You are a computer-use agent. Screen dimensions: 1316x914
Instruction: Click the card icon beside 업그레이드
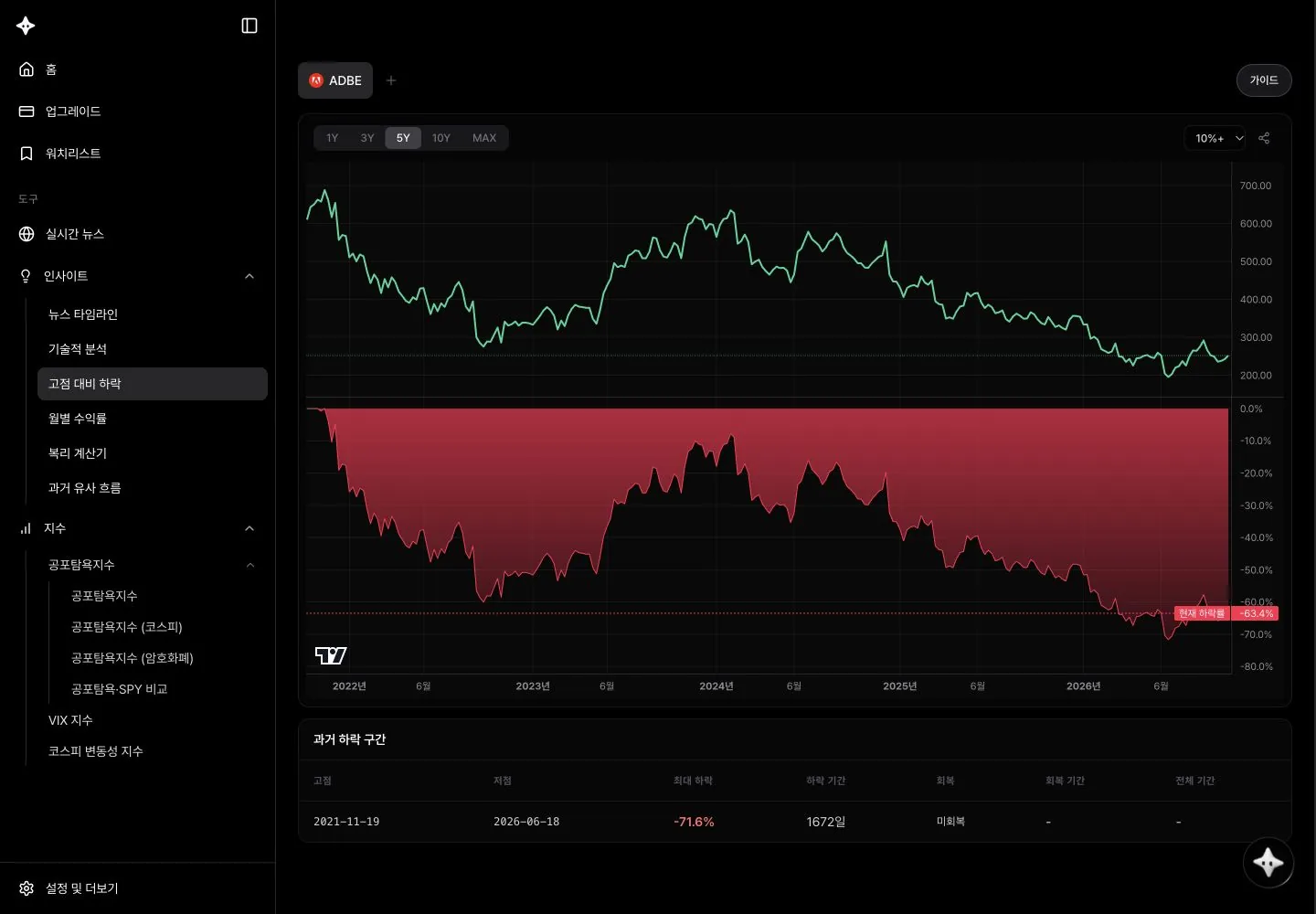[27, 112]
